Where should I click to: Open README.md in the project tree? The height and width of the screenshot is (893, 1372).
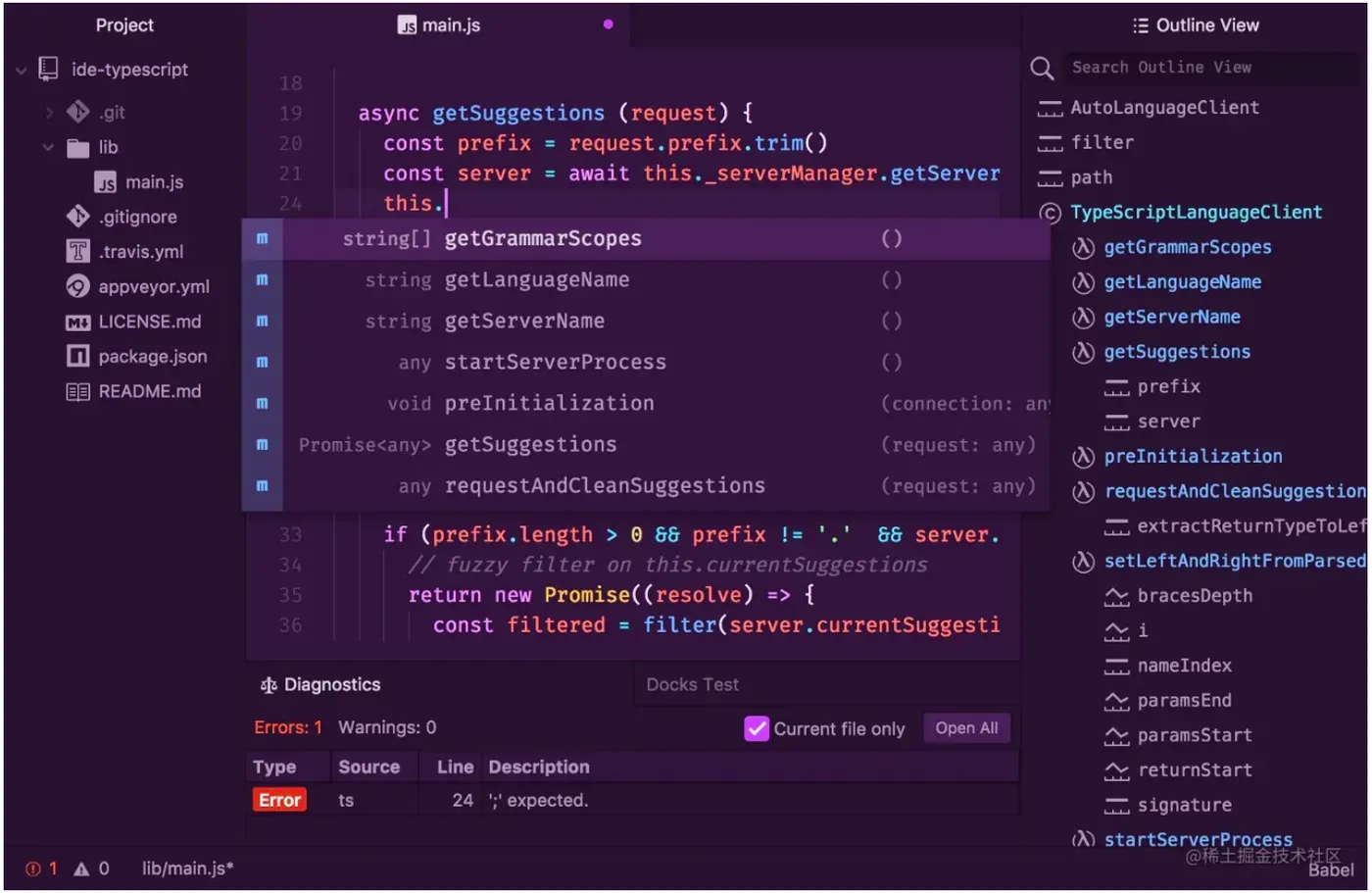pyautogui.click(x=150, y=392)
